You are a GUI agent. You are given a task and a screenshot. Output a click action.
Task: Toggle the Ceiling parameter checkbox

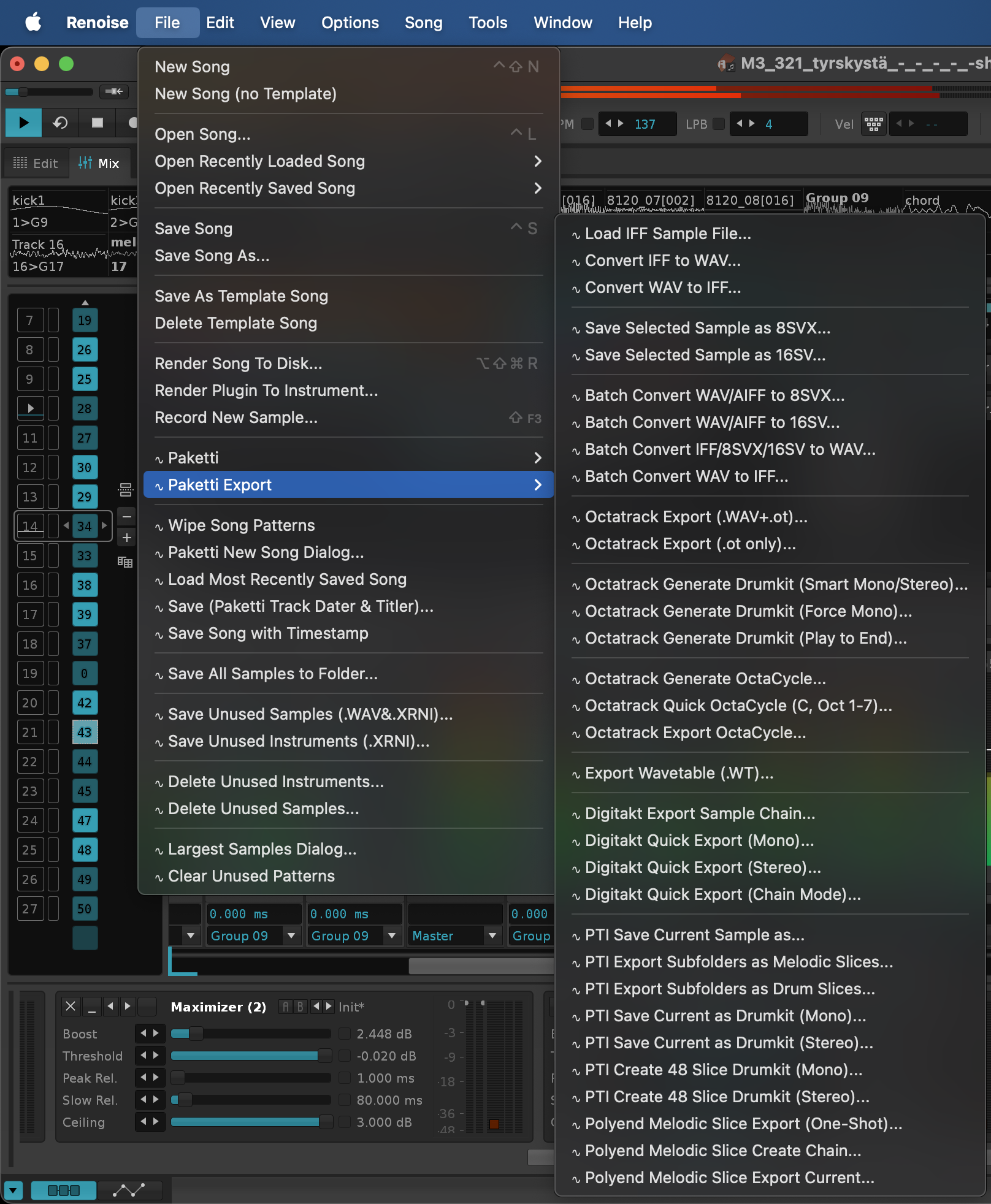pos(345,1122)
